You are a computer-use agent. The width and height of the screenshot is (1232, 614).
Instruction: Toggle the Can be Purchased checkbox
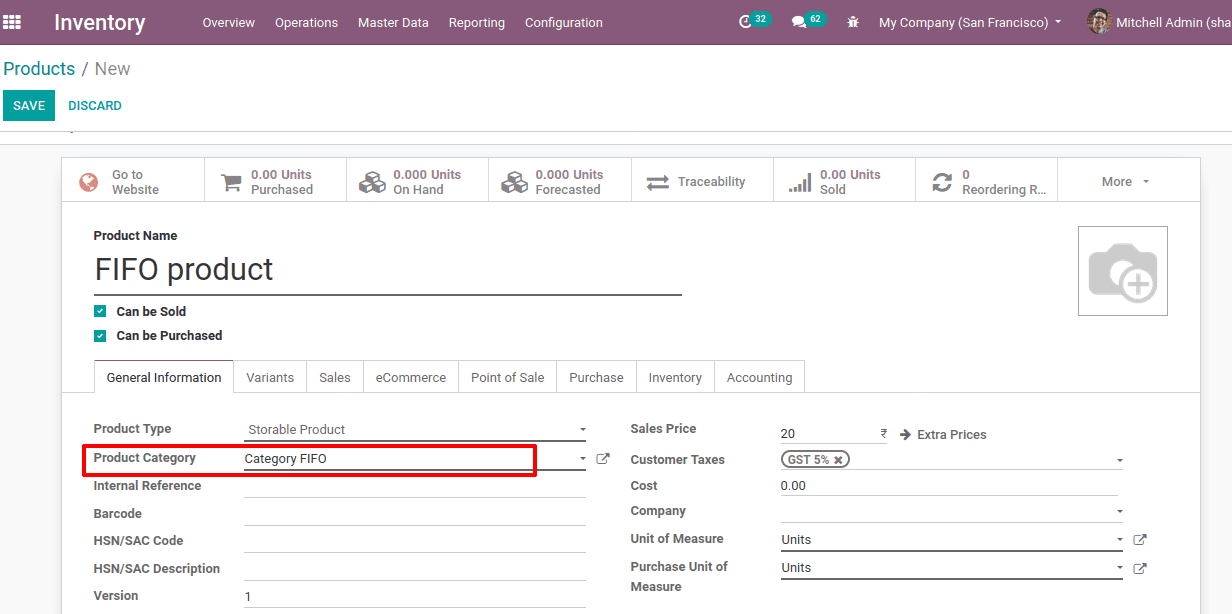point(100,336)
